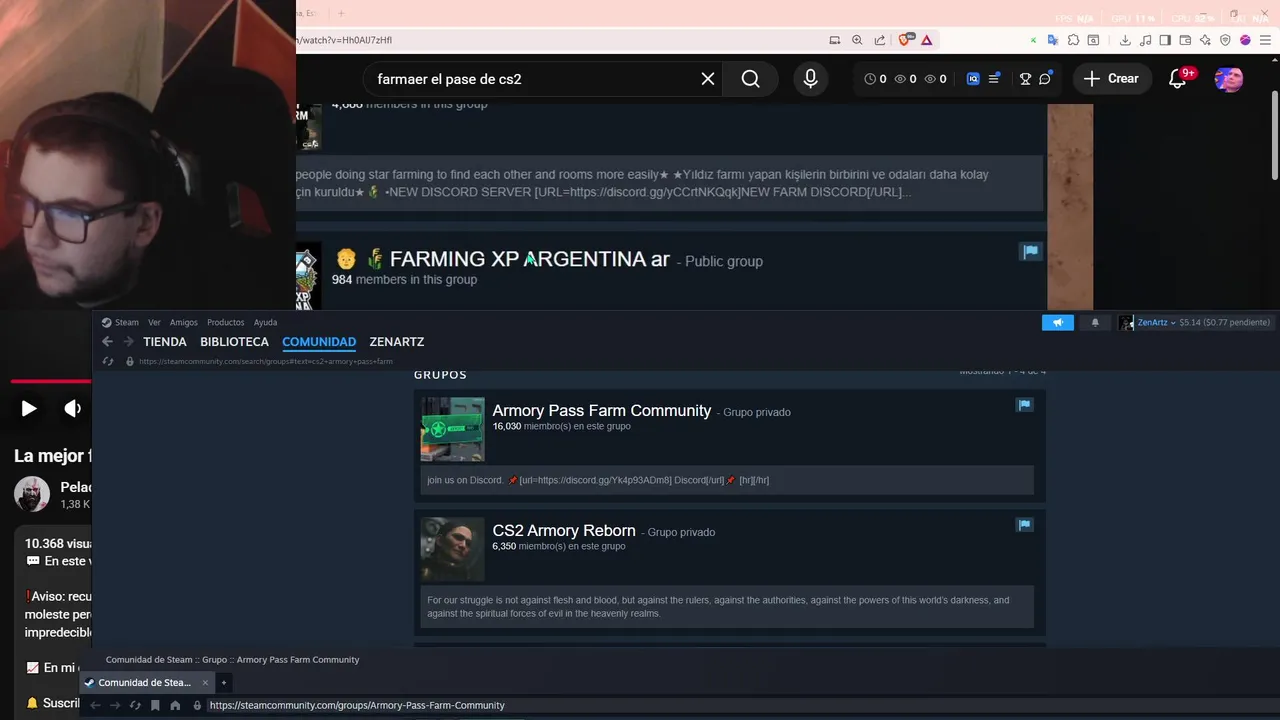1280x720 pixels.
Task: Open the Brave wallet icon
Action: pyautogui.click(x=1185, y=40)
